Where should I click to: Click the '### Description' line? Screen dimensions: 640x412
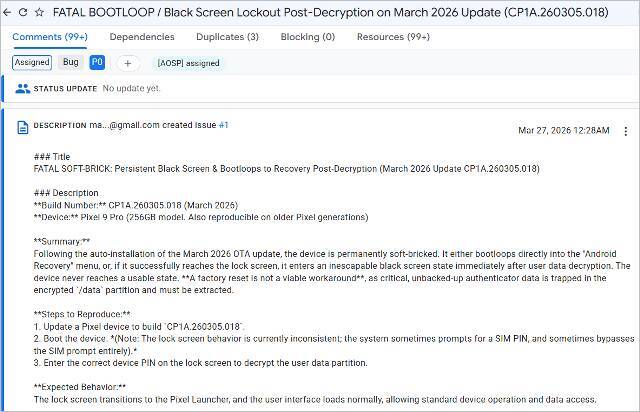(x=66, y=193)
